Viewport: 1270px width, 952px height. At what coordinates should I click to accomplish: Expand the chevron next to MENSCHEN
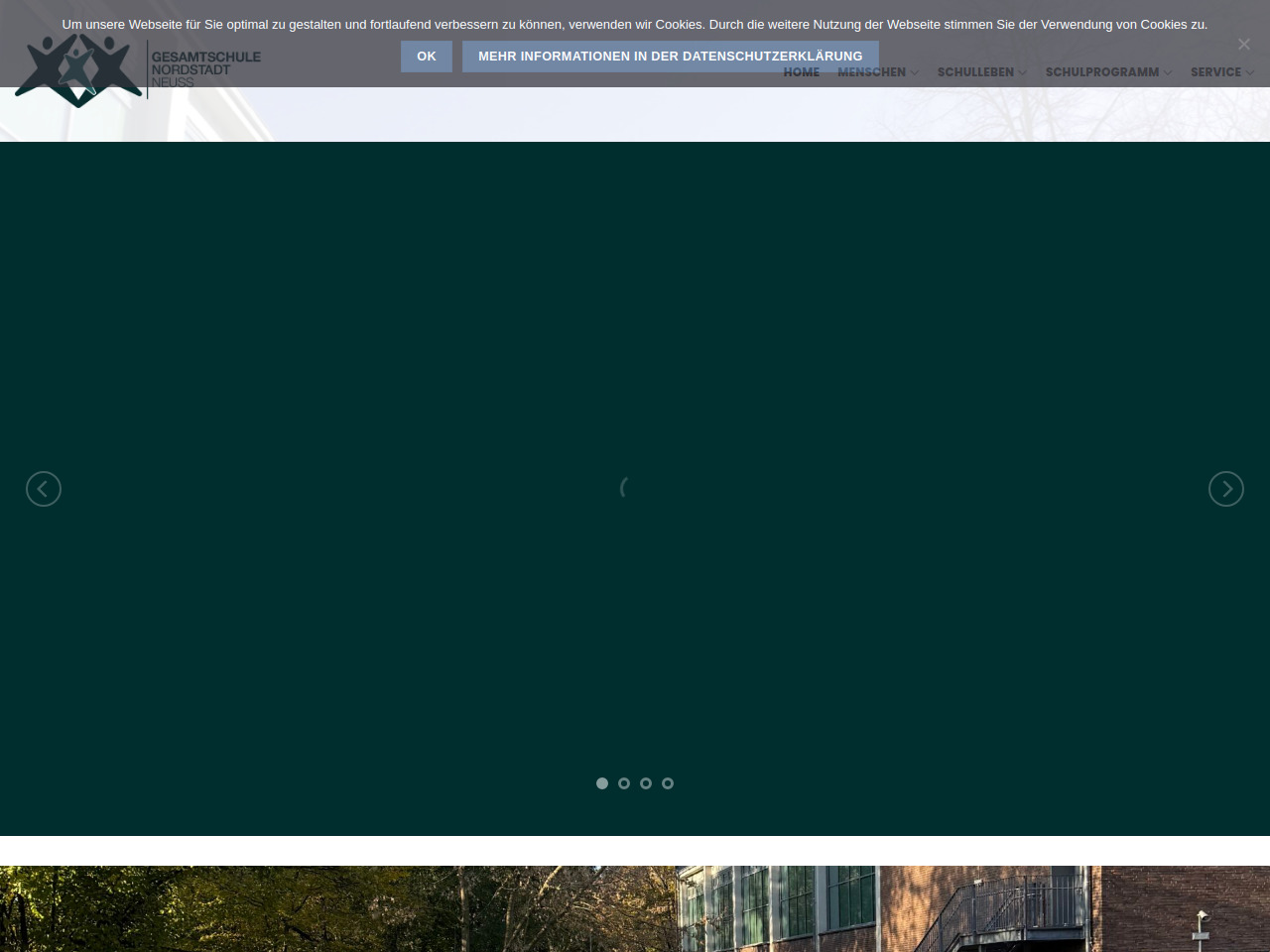coord(915,72)
